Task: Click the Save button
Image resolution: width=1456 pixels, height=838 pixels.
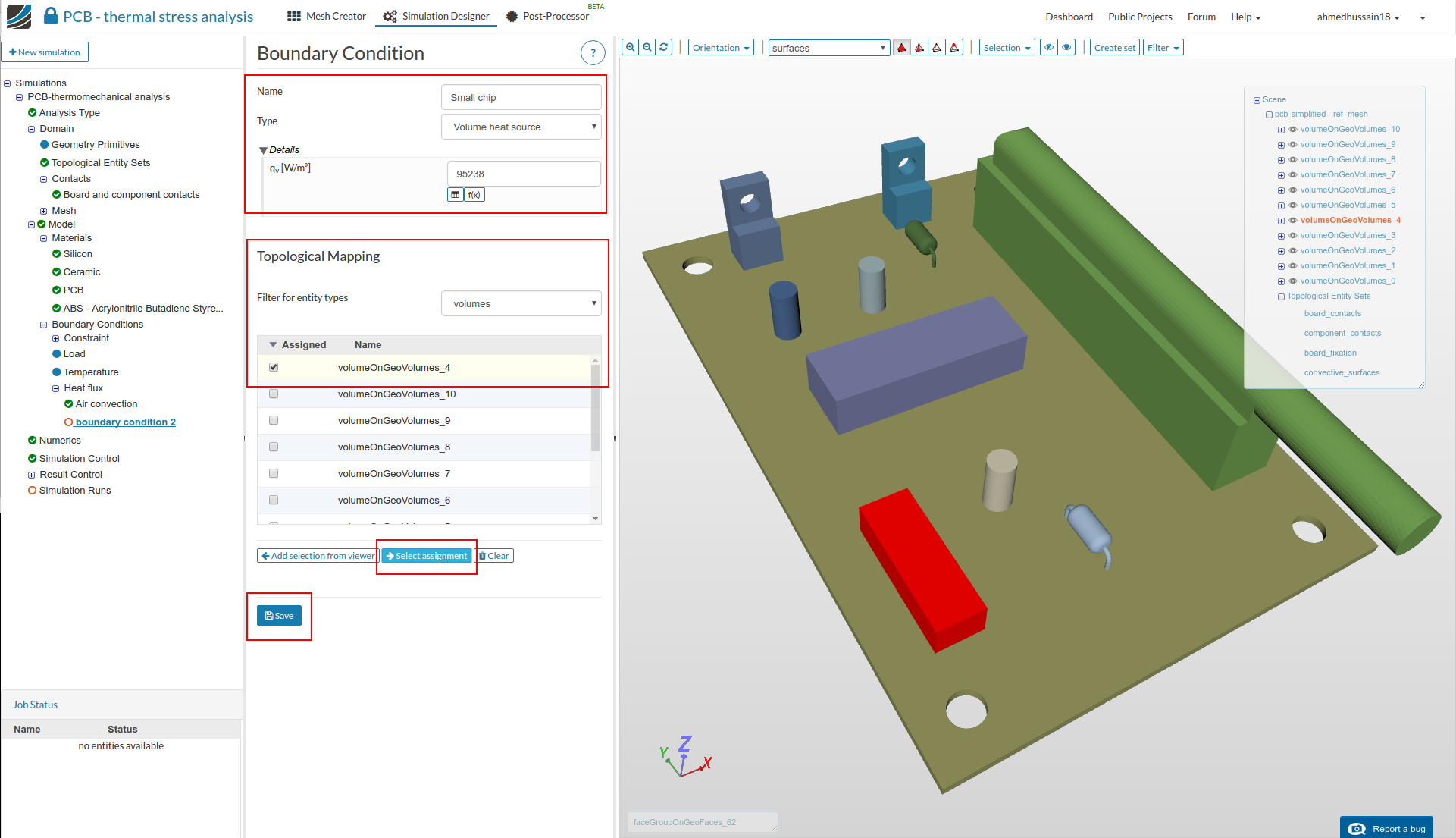Action: point(279,616)
